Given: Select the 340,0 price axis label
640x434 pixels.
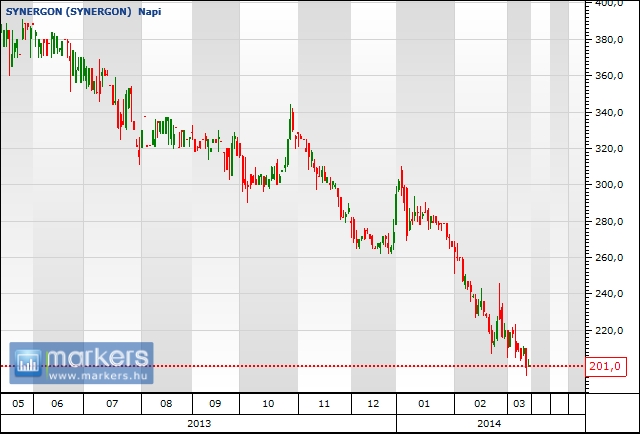Looking at the screenshot, I should coord(609,112).
